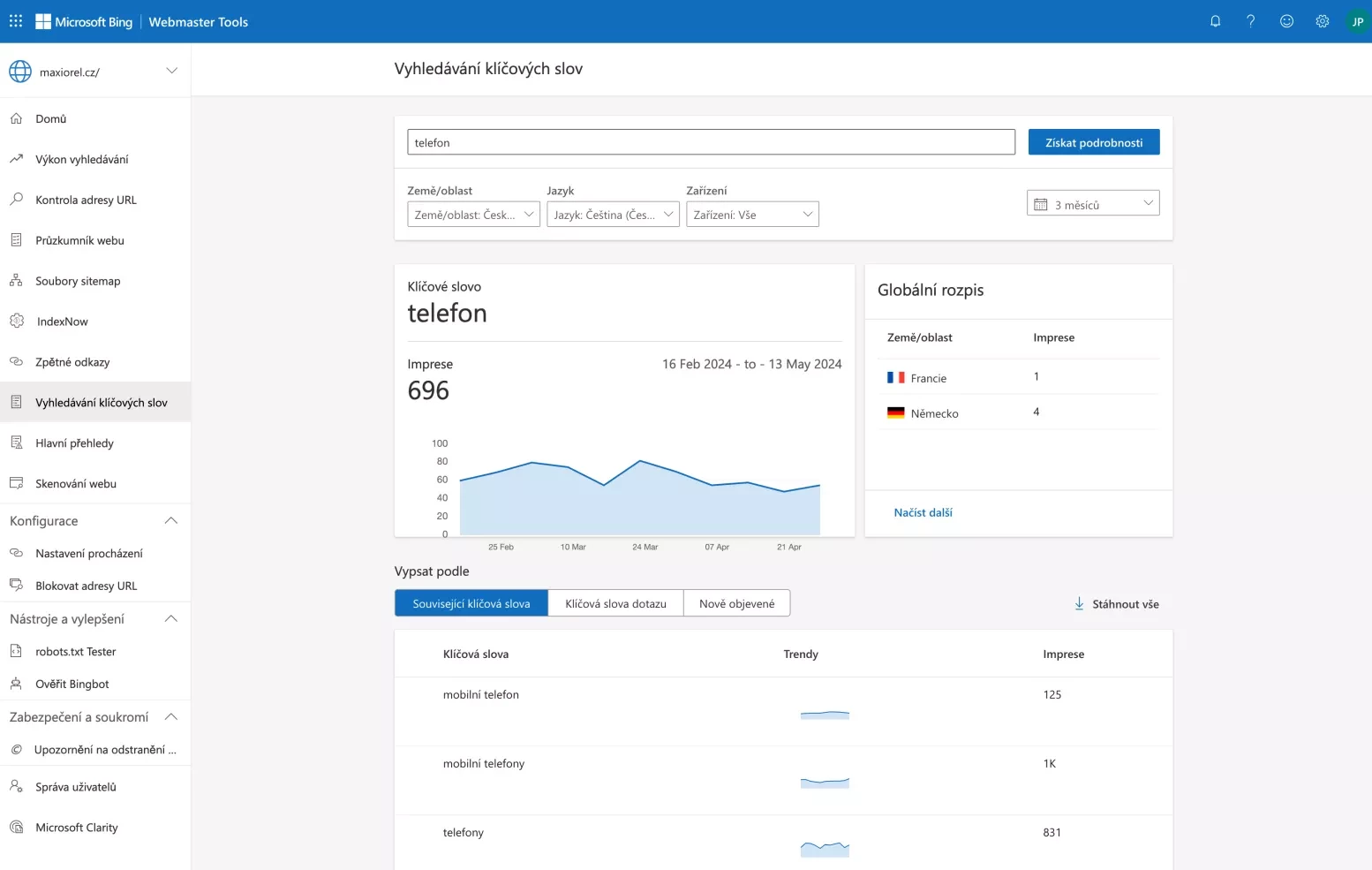
Task: Click the Ověřit Bingbot icon
Action: (x=16, y=684)
